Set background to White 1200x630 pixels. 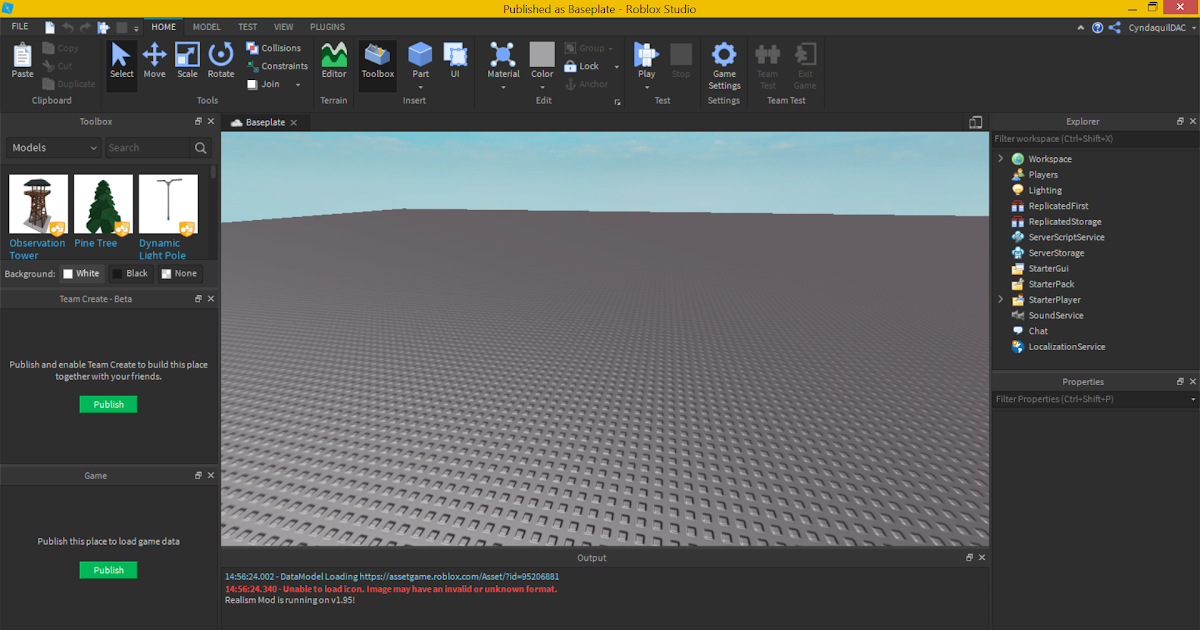point(81,274)
